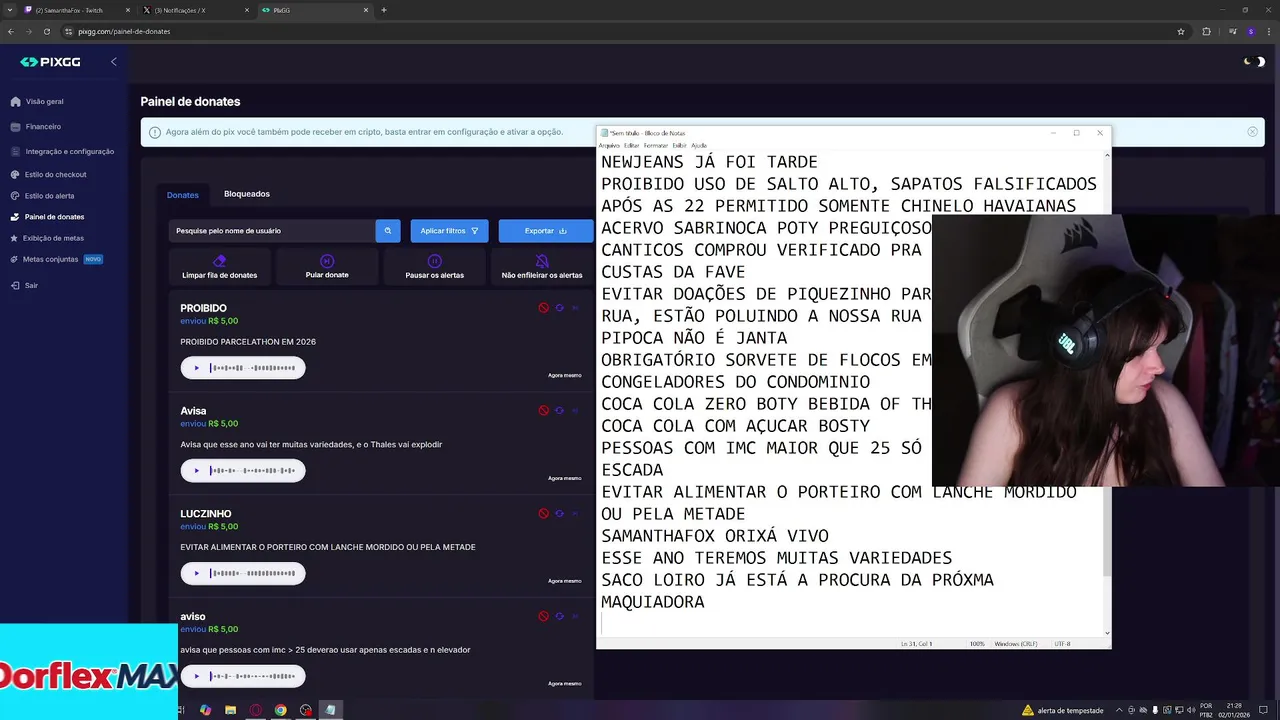This screenshot has width=1280, height=720.
Task: Click Pular donate
Action: [327, 267]
